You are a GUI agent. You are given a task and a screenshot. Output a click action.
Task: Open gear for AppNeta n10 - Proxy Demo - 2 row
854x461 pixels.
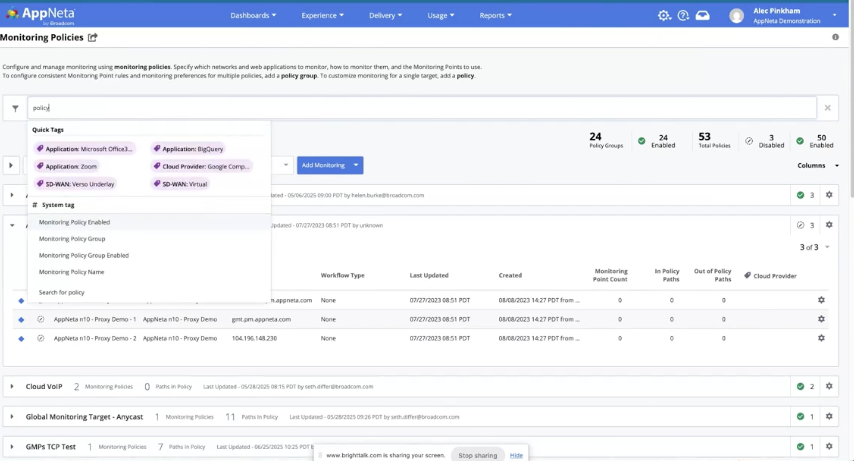tap(821, 338)
